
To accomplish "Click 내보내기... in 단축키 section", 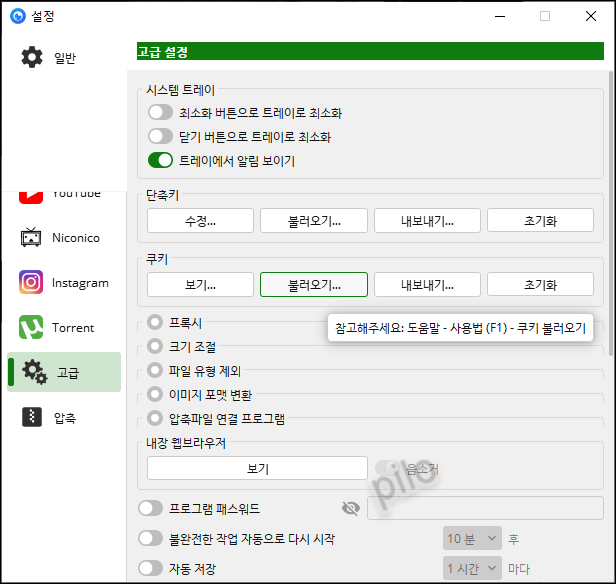I will pos(427,221).
